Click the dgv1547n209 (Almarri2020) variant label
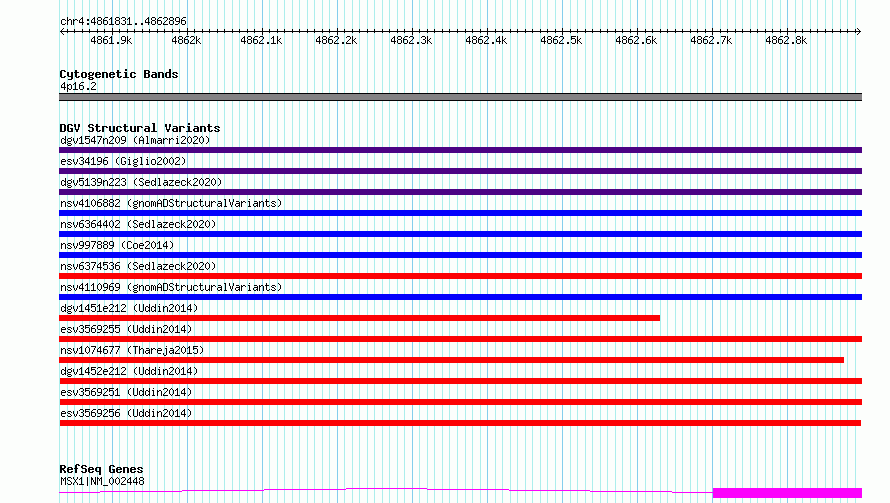890x503 pixels. click(x=135, y=140)
